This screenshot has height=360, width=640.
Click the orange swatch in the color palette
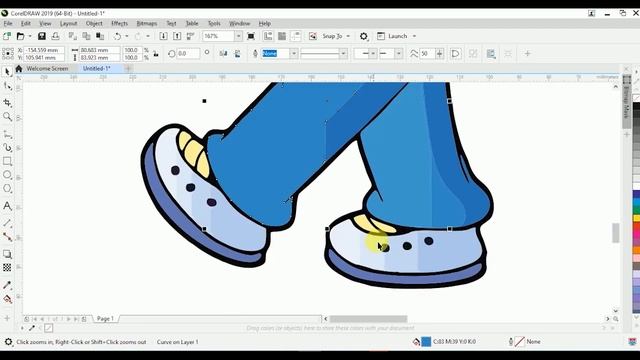coord(636,249)
